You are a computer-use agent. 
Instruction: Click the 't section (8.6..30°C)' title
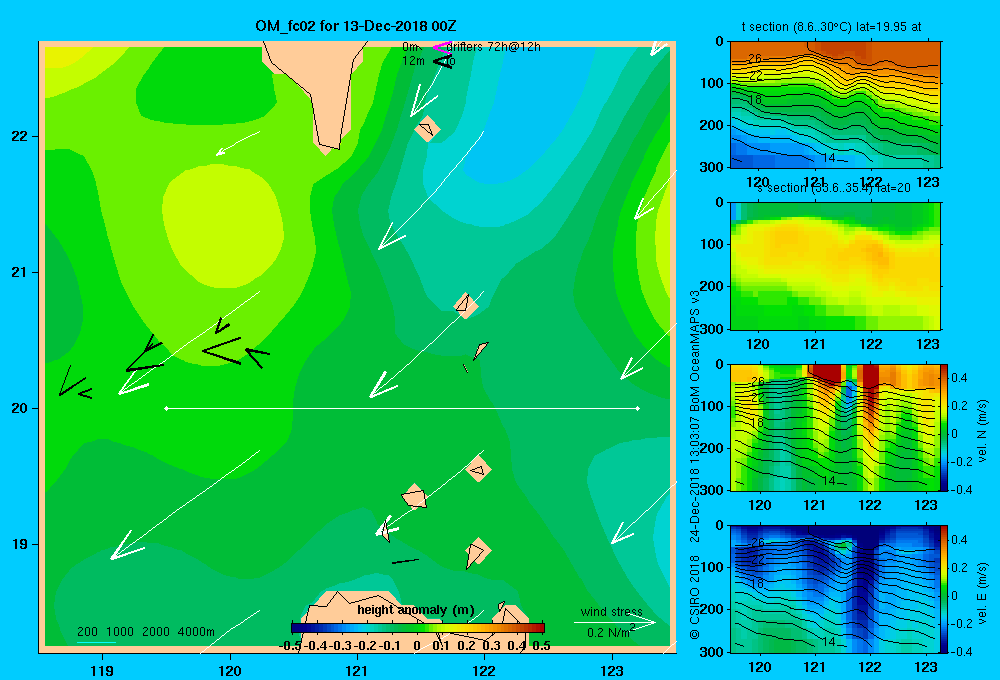[x=831, y=27]
